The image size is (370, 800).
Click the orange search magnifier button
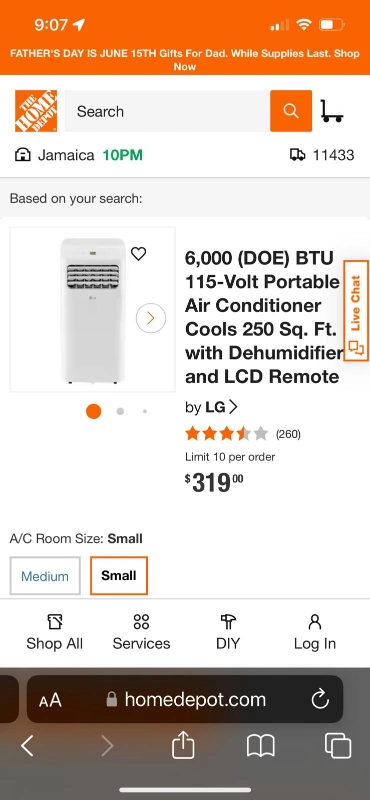(x=291, y=111)
